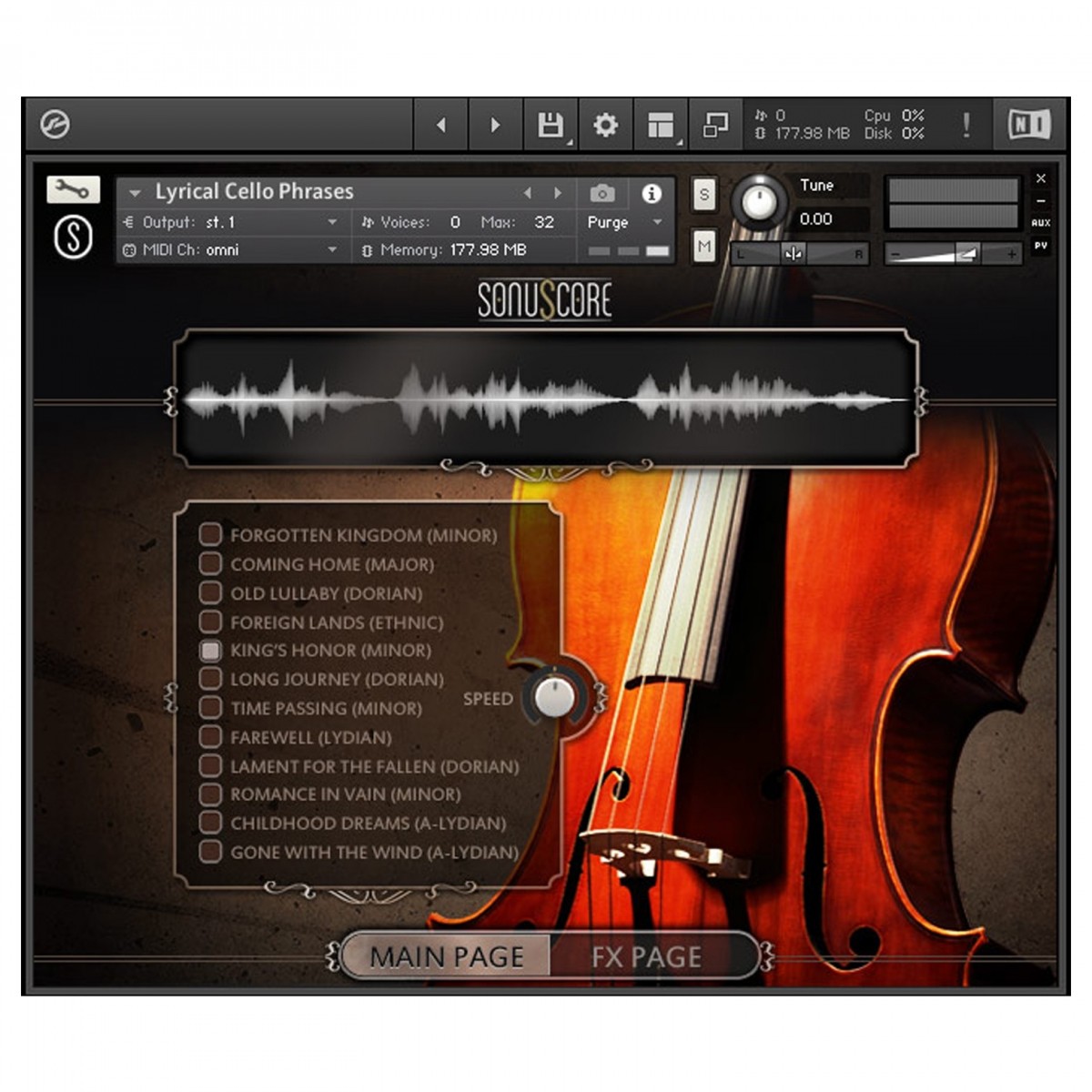Open the Output st. 1 dropdown
Screen dimensions: 1092x1092
pos(273,221)
